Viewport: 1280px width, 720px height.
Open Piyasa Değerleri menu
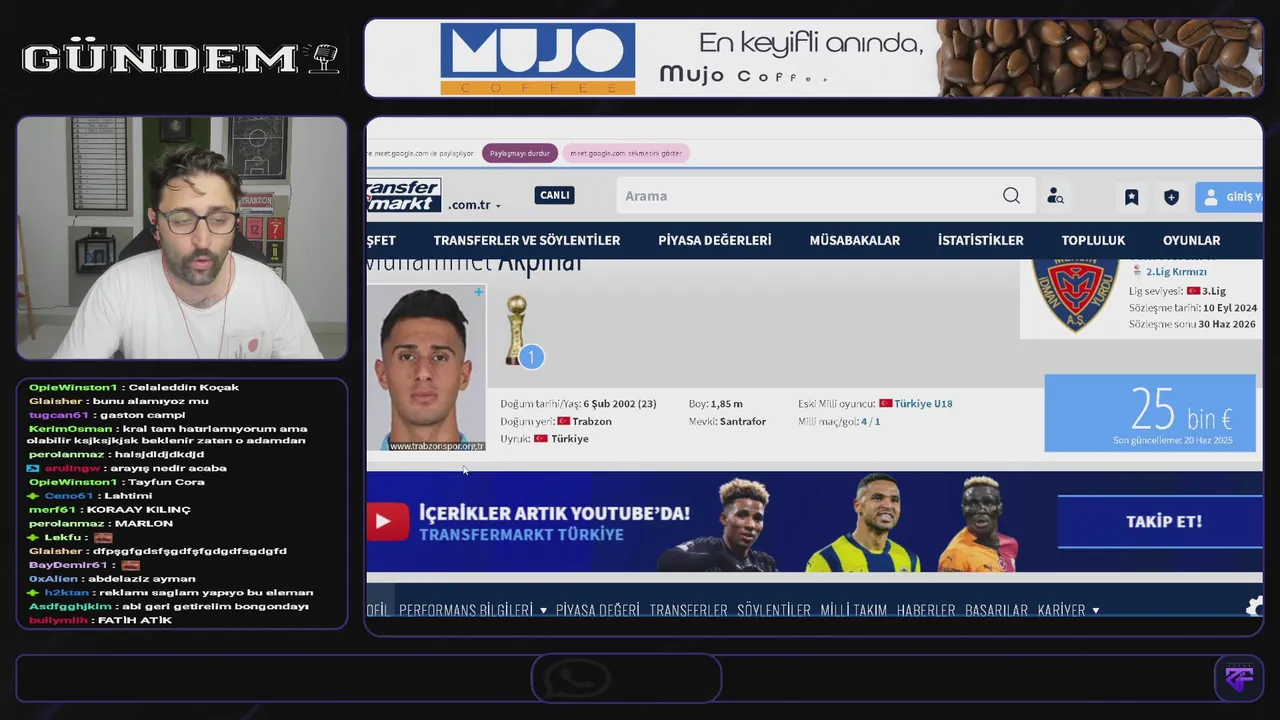pos(715,240)
